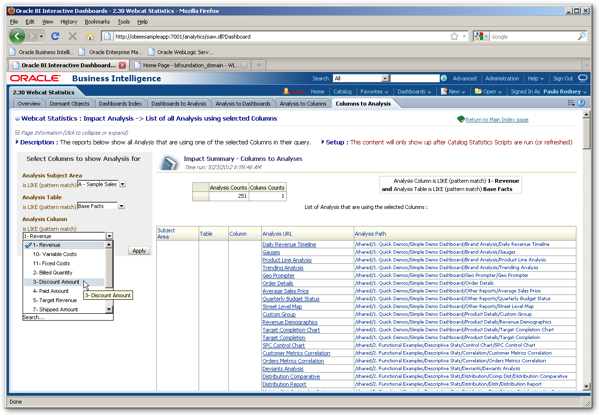Open the Analysis Table Base Facts dropdown arrow
The image size is (600, 416).
tap(121, 206)
